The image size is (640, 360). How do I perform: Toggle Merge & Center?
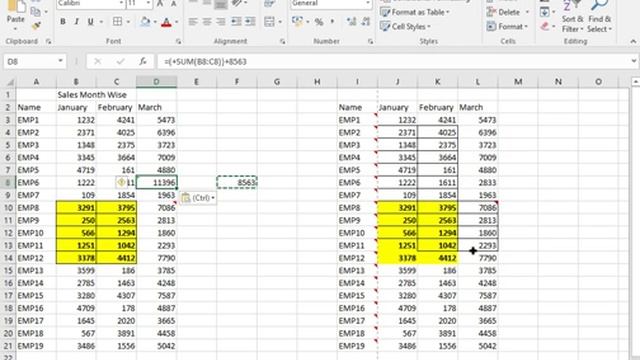269,22
